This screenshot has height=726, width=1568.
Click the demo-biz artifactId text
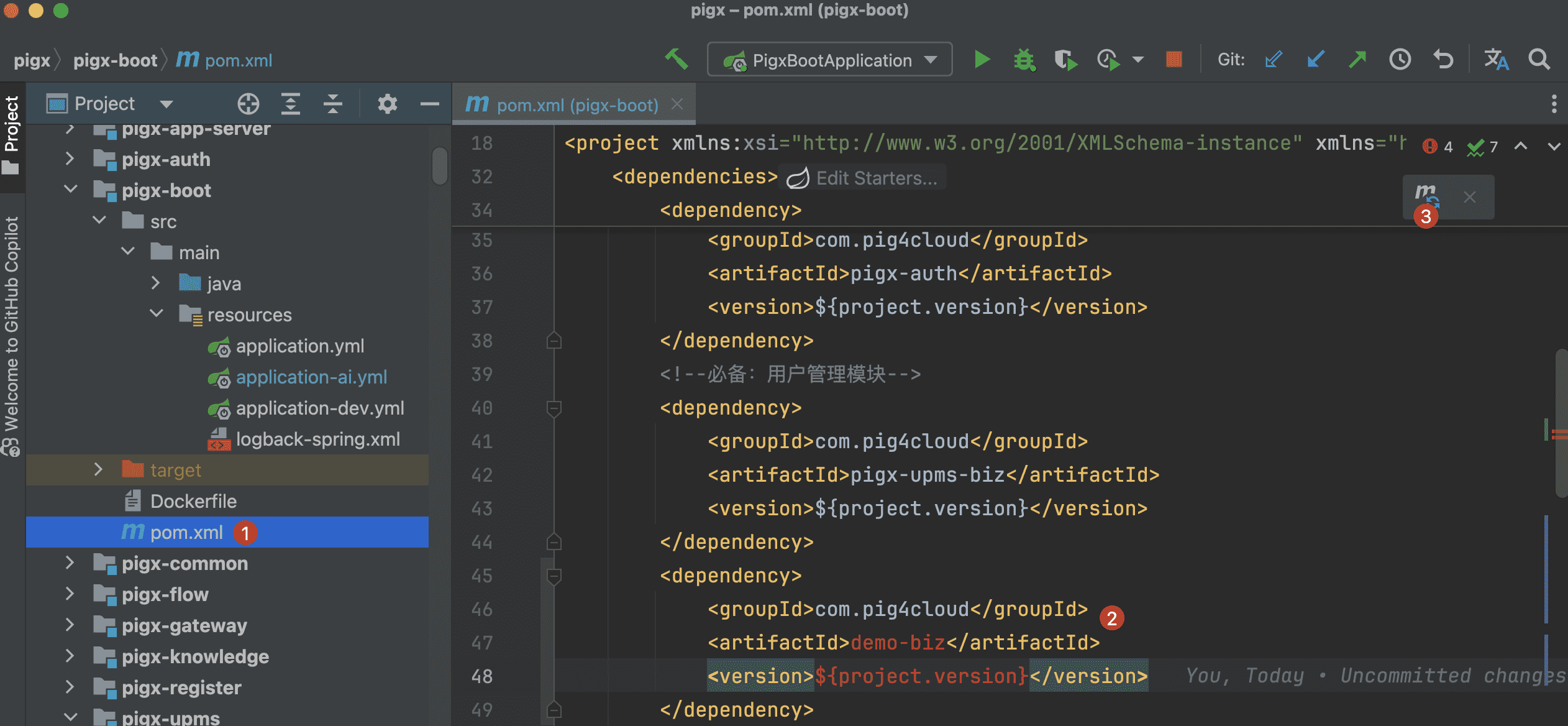[898, 643]
